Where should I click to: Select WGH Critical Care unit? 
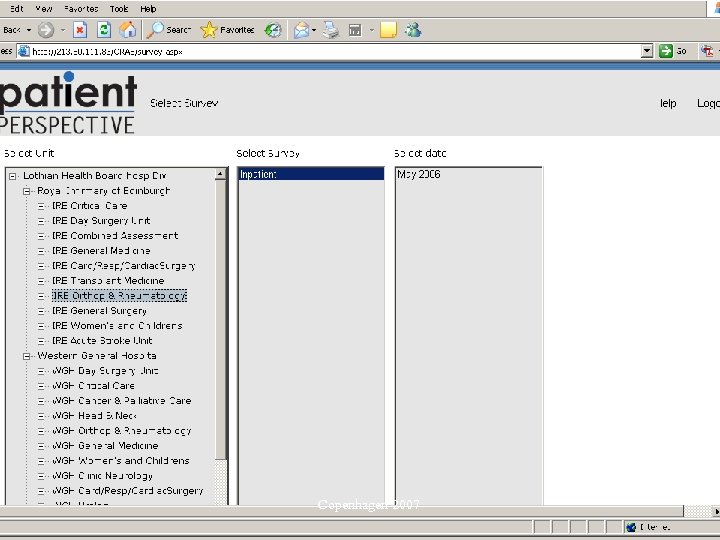pyautogui.click(x=93, y=386)
